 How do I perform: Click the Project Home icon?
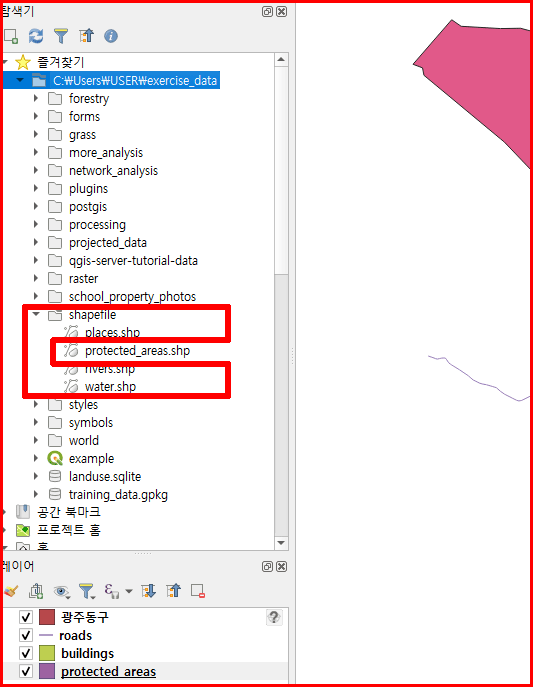coord(23,530)
